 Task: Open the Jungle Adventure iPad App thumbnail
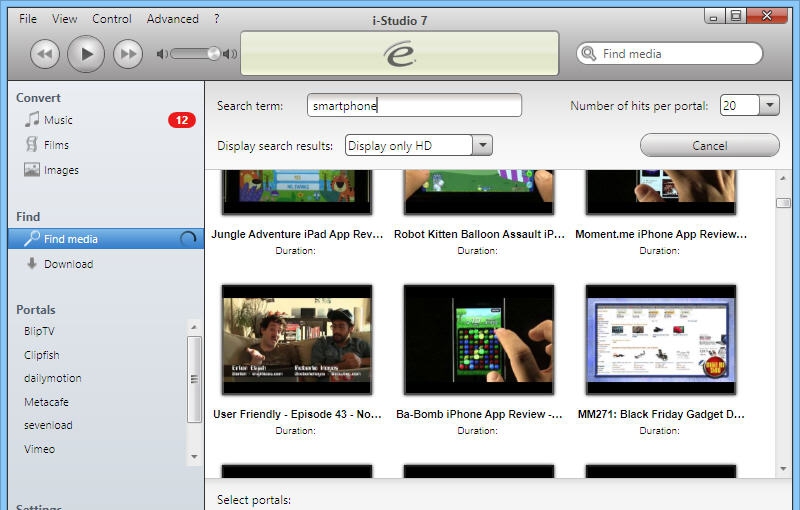point(297,192)
